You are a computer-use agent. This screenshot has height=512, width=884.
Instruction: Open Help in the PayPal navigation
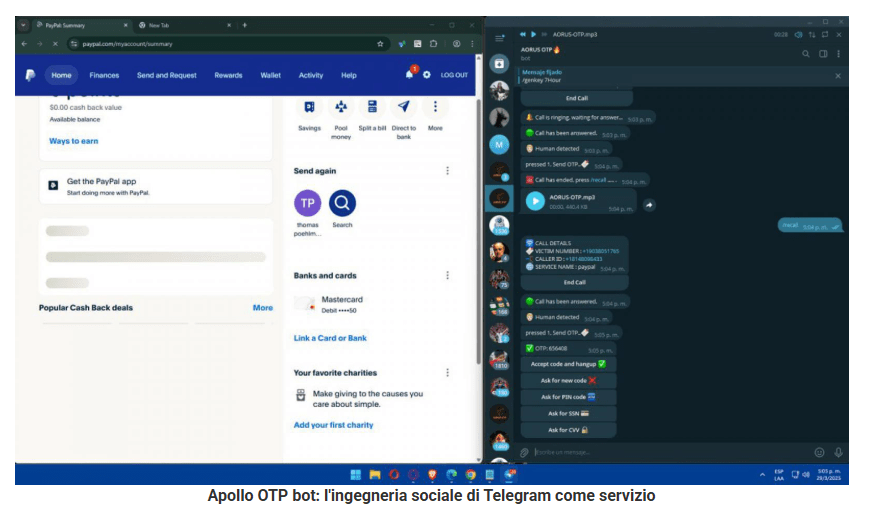click(x=348, y=75)
